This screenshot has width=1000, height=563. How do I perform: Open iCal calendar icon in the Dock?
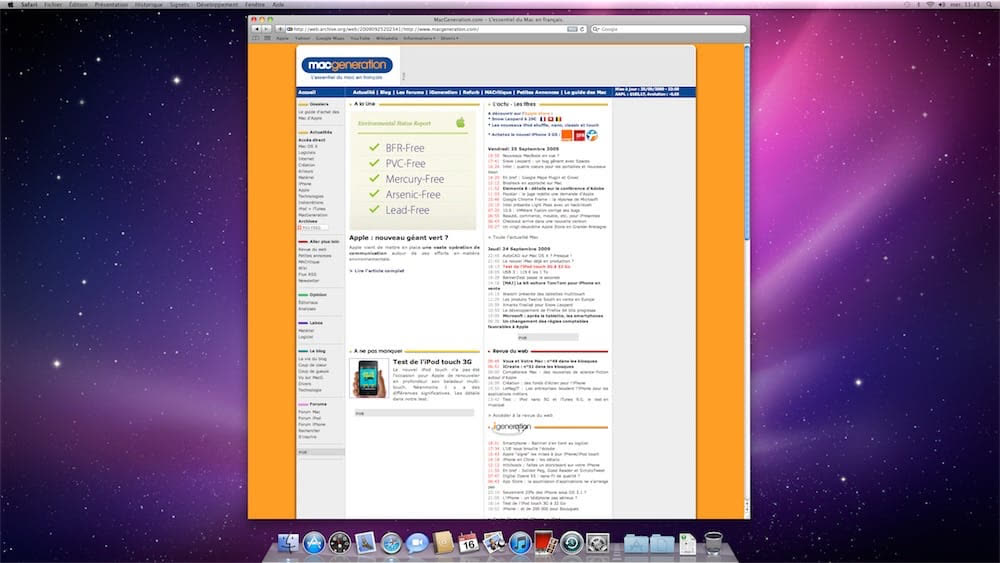468,543
